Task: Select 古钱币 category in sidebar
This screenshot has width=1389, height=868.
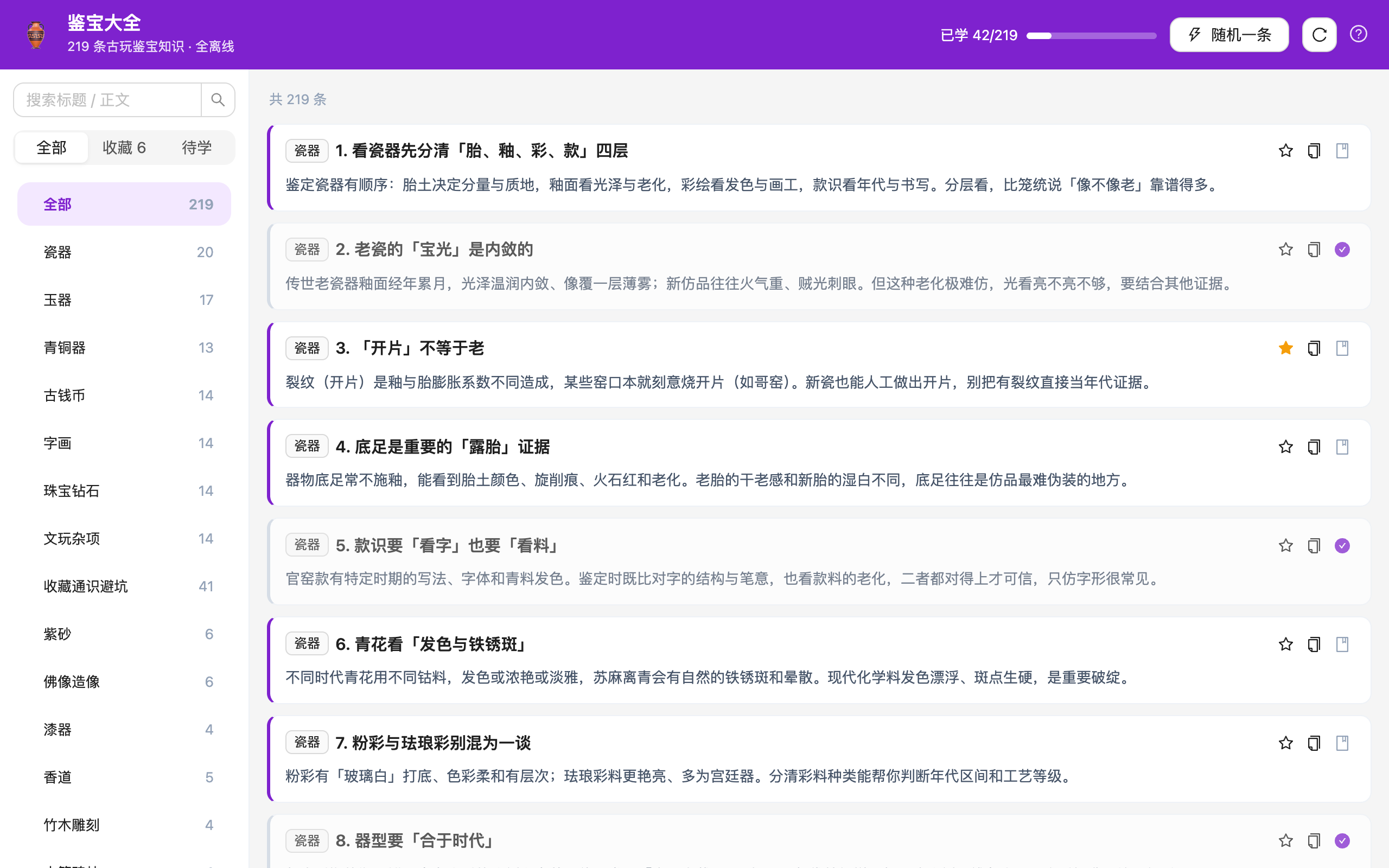Action: pos(124,395)
